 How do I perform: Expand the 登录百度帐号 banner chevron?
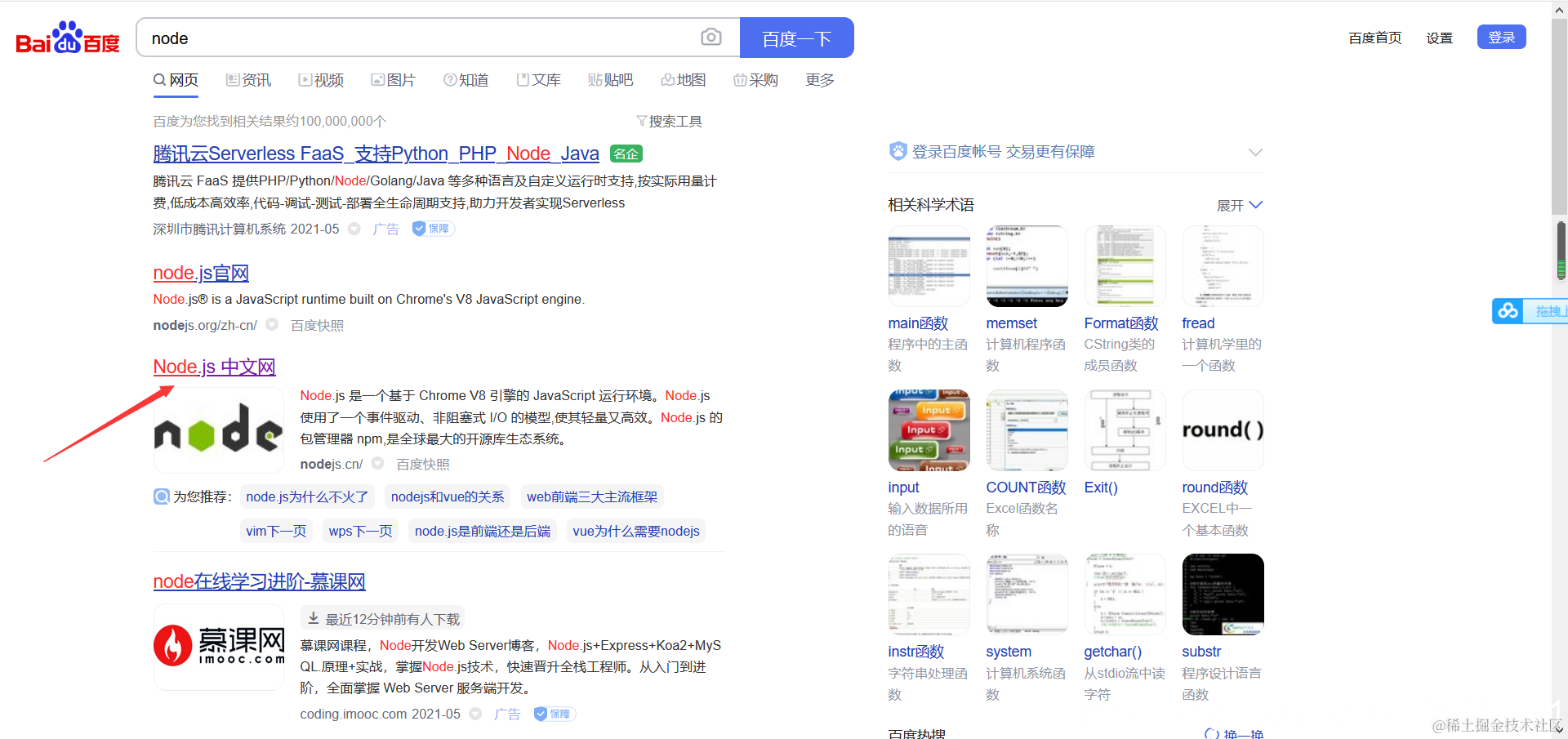point(1255,152)
